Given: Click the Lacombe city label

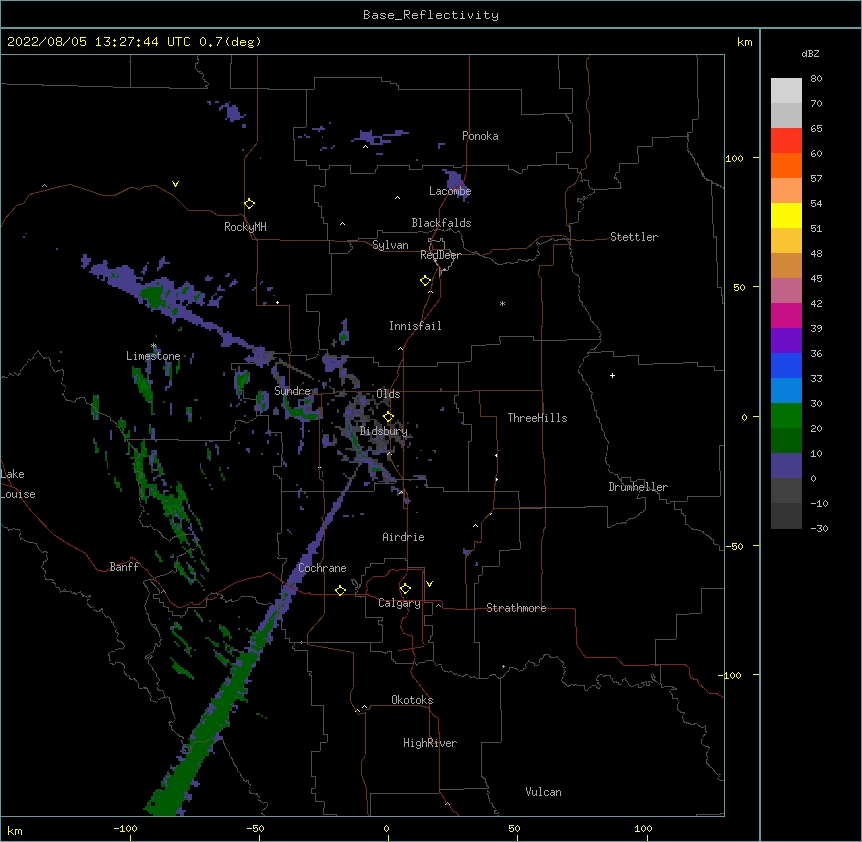Looking at the screenshot, I should 450,191.
